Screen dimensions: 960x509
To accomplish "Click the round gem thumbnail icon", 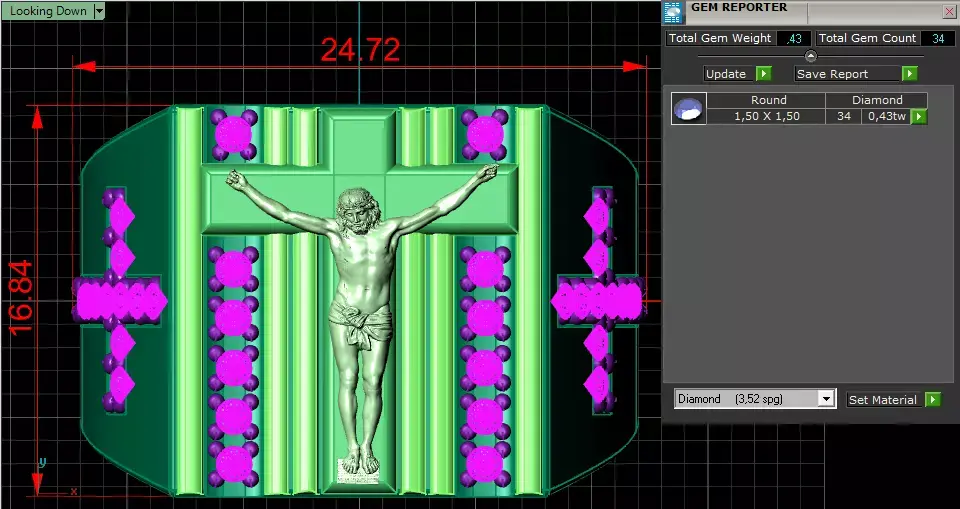I will [689, 108].
